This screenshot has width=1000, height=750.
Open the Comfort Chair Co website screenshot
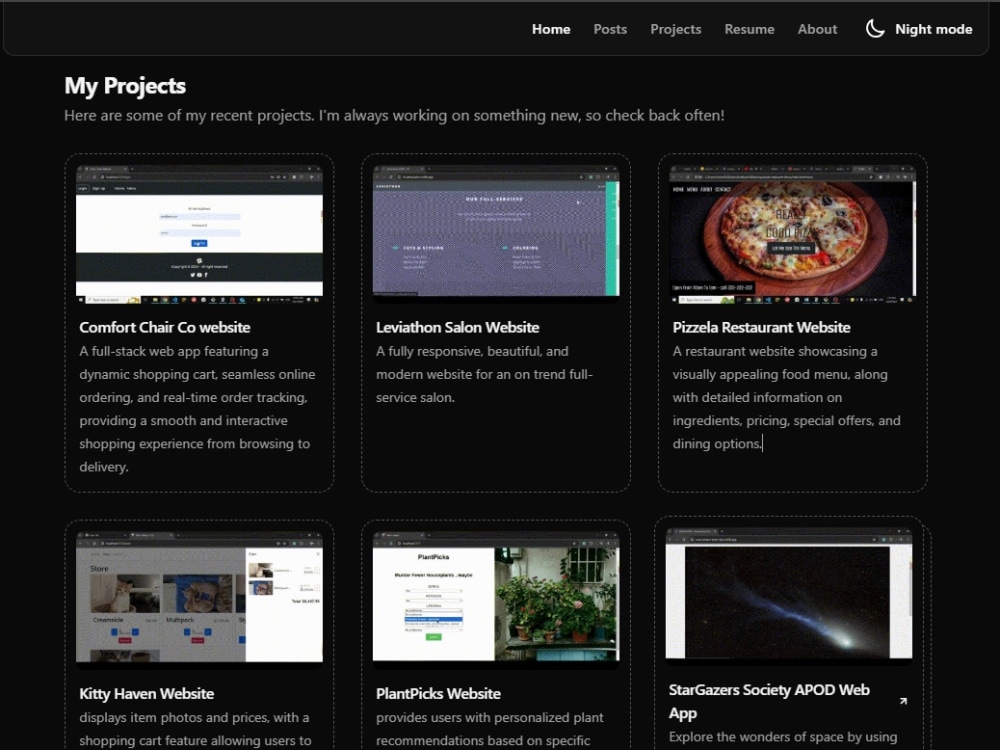pos(199,234)
